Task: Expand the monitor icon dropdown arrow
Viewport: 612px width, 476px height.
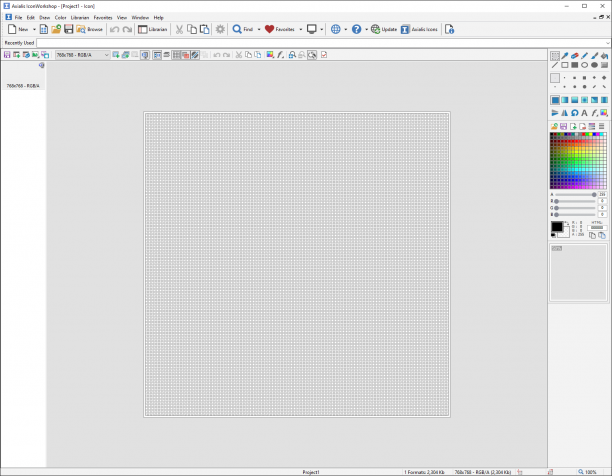Action: coord(322,29)
